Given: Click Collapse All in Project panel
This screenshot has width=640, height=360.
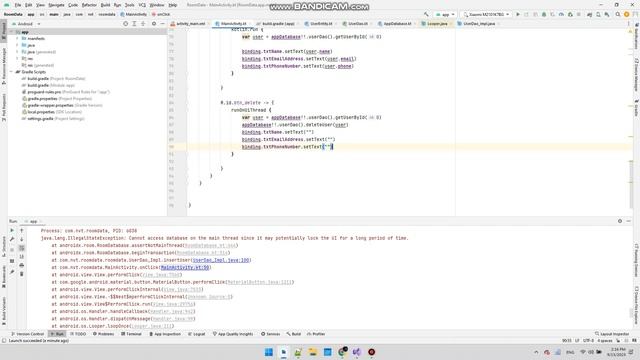Looking at the screenshot, I should 143,24.
